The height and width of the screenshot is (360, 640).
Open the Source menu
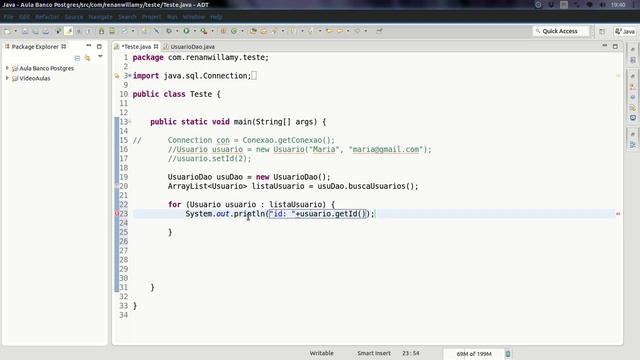pos(74,17)
